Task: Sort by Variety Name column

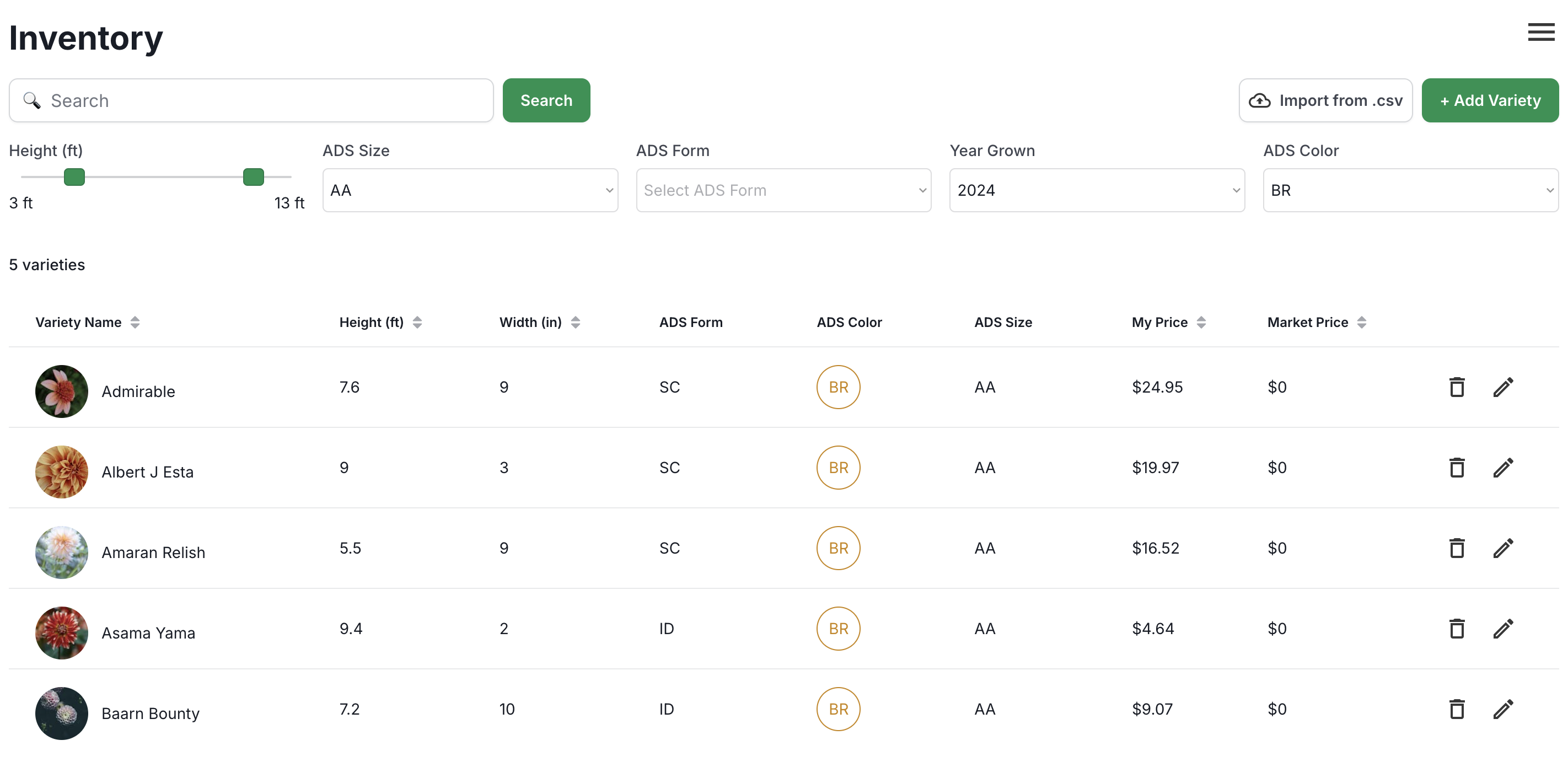Action: [x=135, y=322]
